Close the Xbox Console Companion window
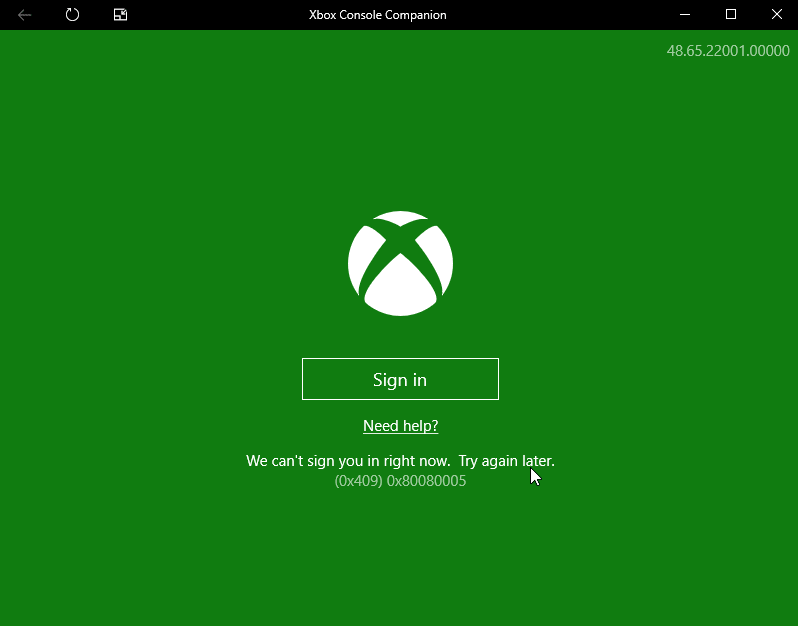The height and width of the screenshot is (626, 798). click(x=777, y=14)
